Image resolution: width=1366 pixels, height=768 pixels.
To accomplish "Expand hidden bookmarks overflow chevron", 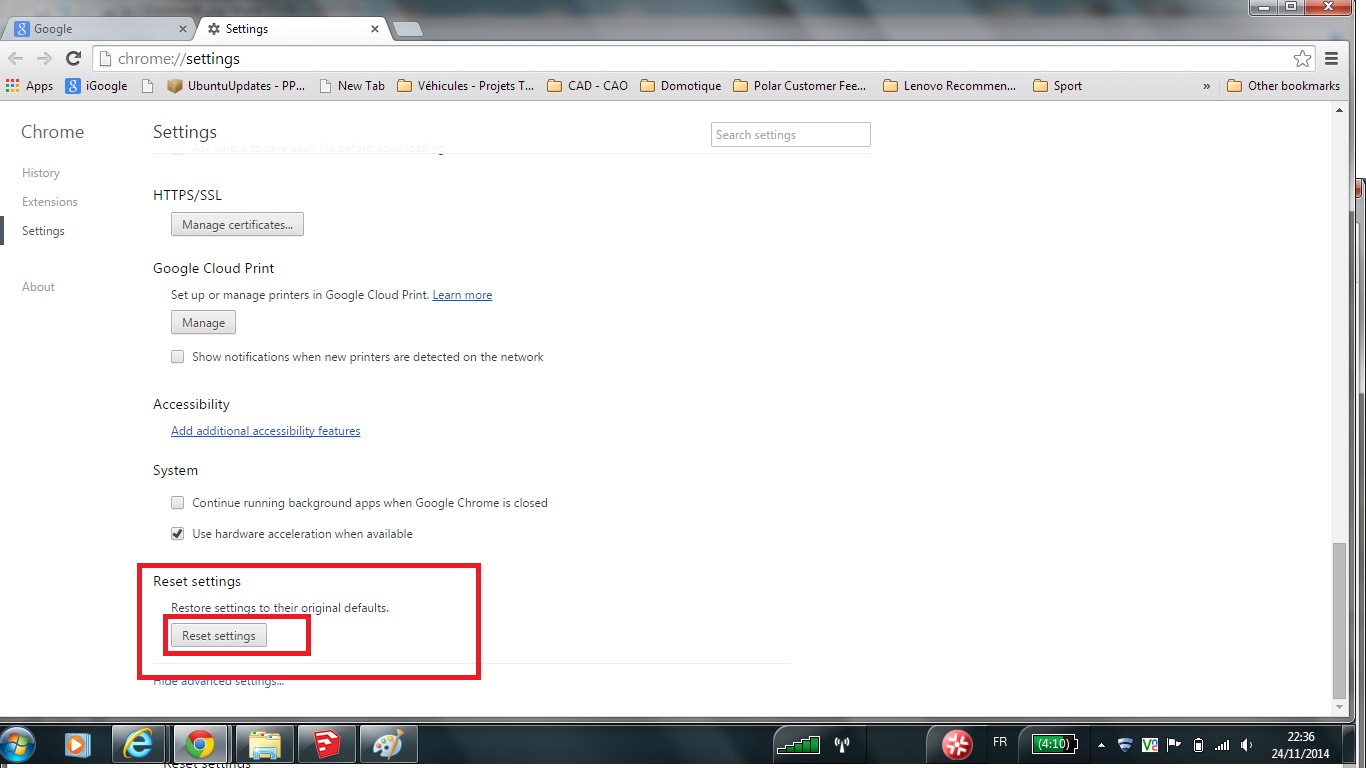I will [x=1206, y=86].
